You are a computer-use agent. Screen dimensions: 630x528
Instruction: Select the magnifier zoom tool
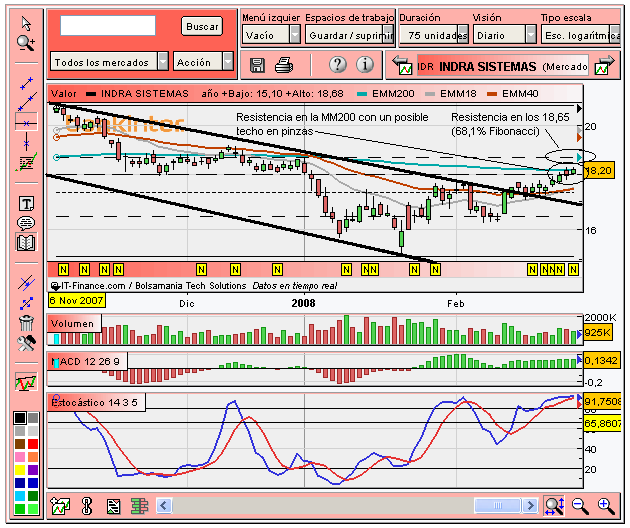point(26,43)
